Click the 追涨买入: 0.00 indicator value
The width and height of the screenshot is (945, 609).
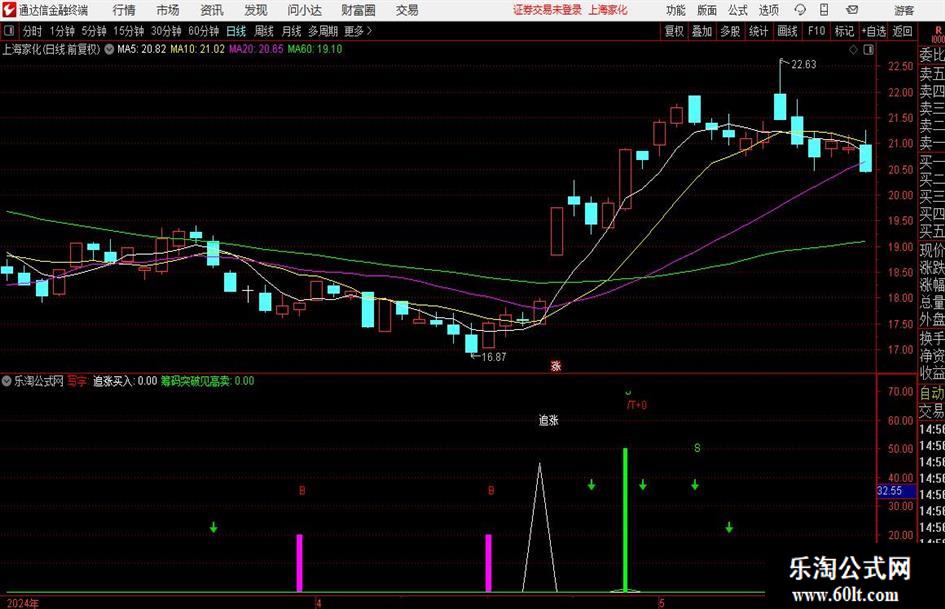[x=125, y=381]
